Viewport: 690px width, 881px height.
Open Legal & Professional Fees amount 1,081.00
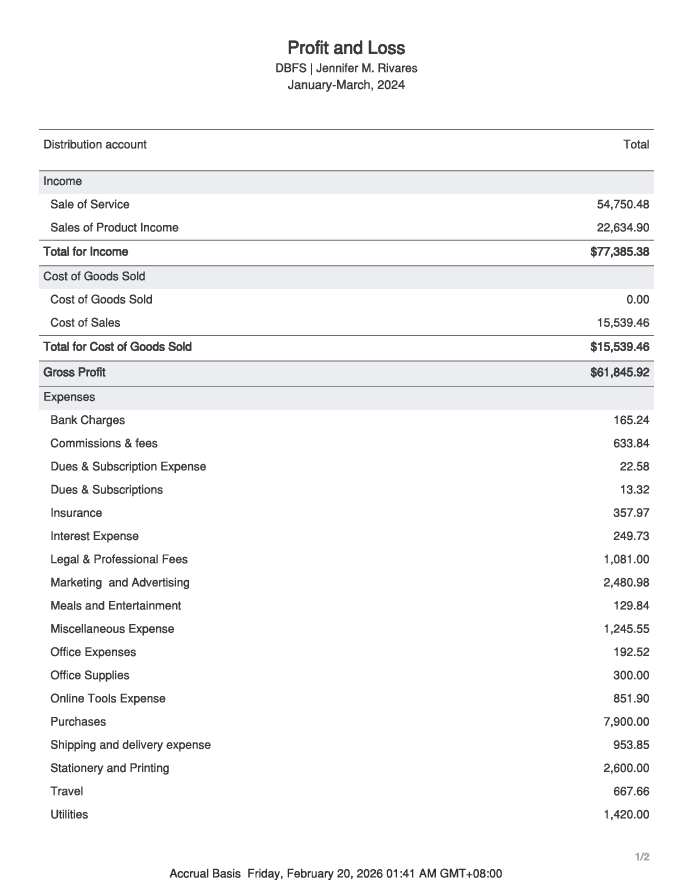tap(626, 560)
